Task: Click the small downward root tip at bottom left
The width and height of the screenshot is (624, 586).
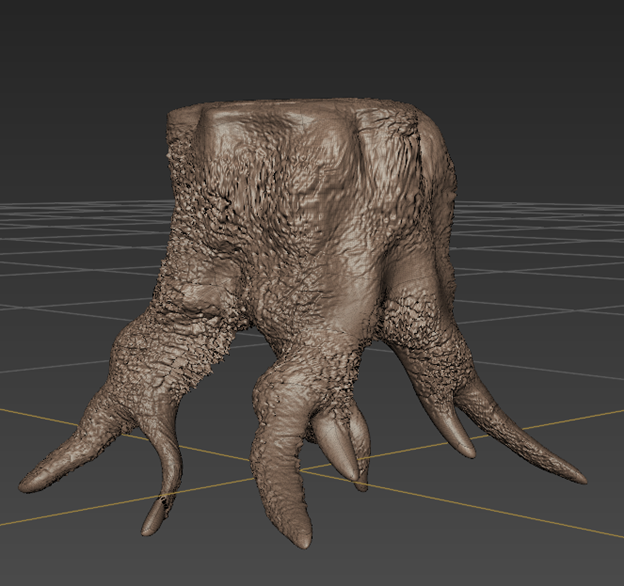Action: [x=152, y=523]
